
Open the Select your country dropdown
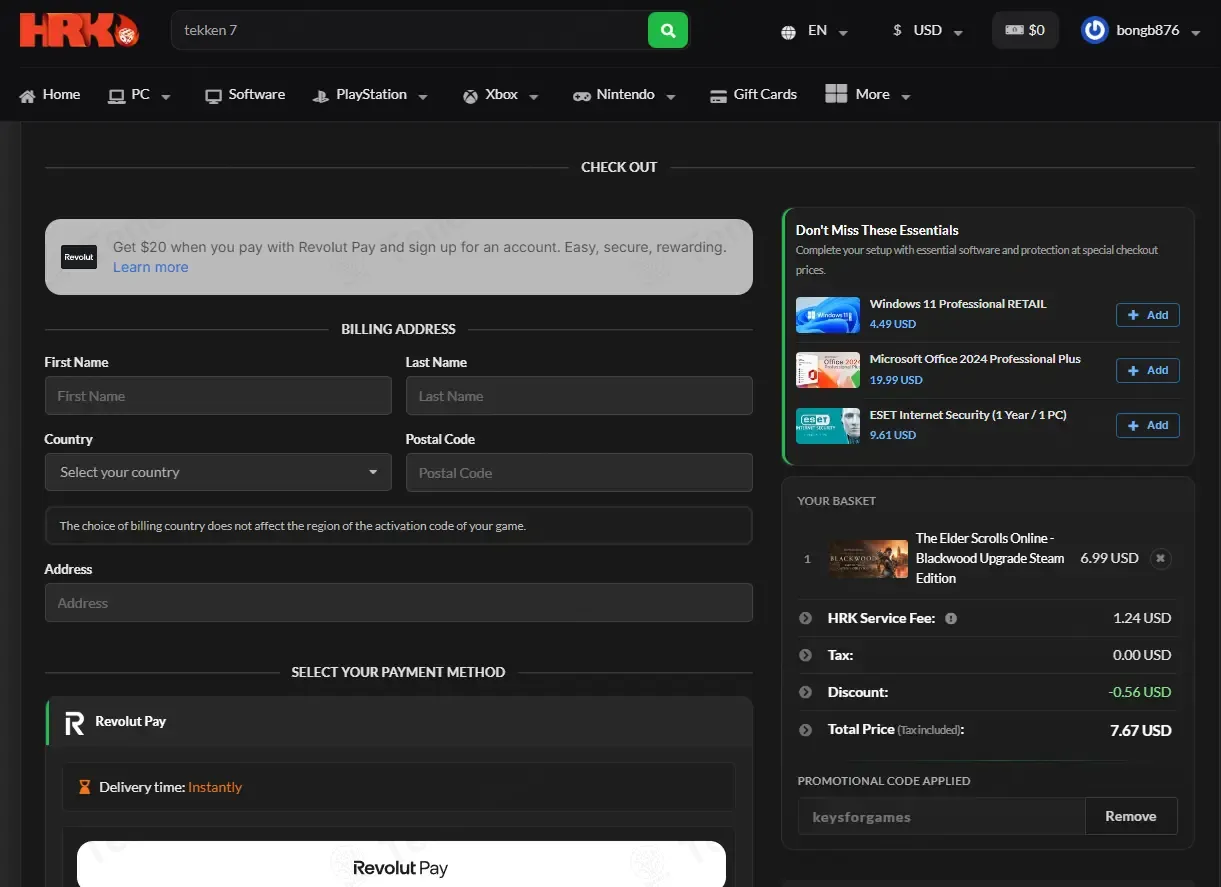pos(218,472)
